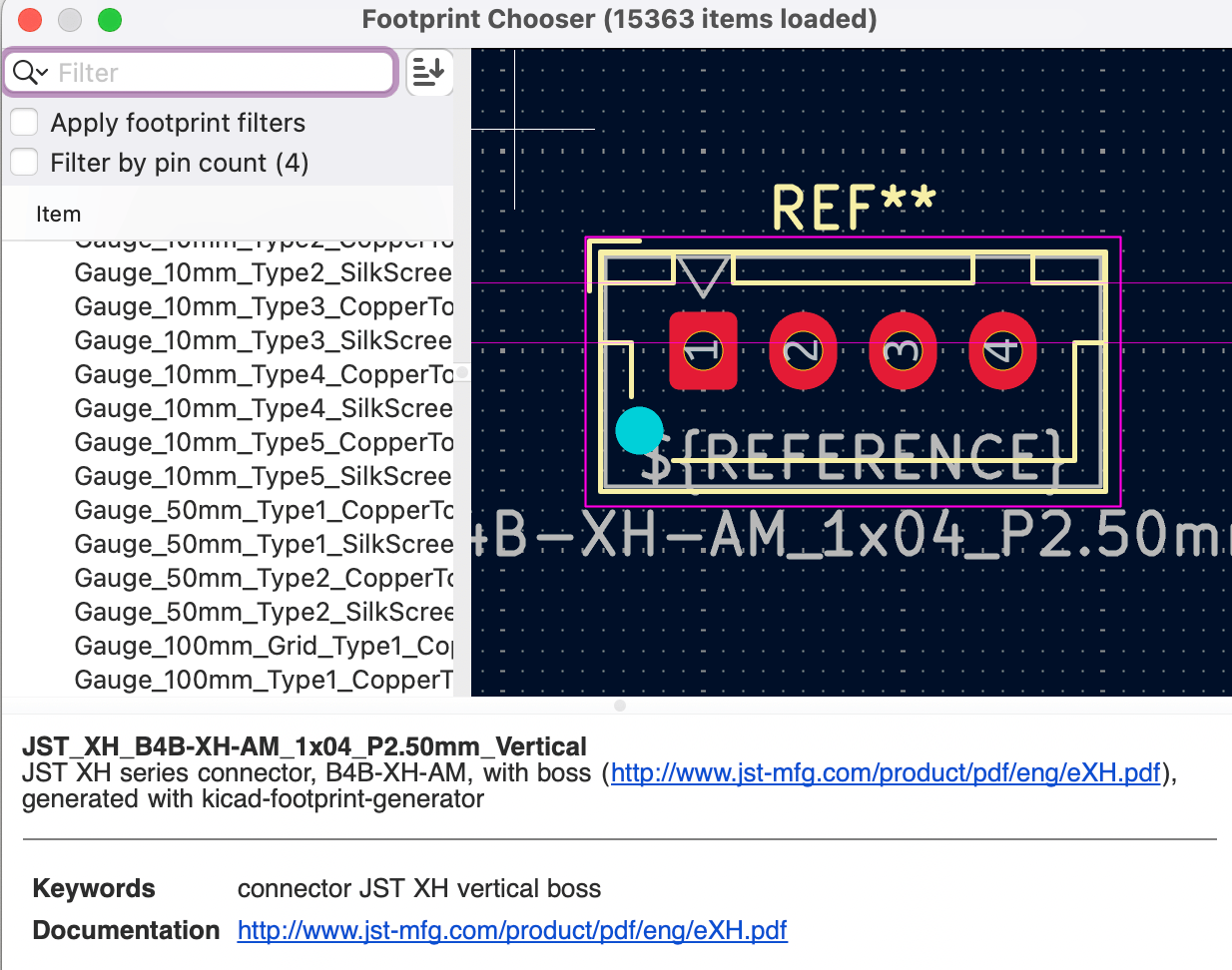Click the cyan boss hole circle
Screen dimensions: 1232x970
point(639,431)
